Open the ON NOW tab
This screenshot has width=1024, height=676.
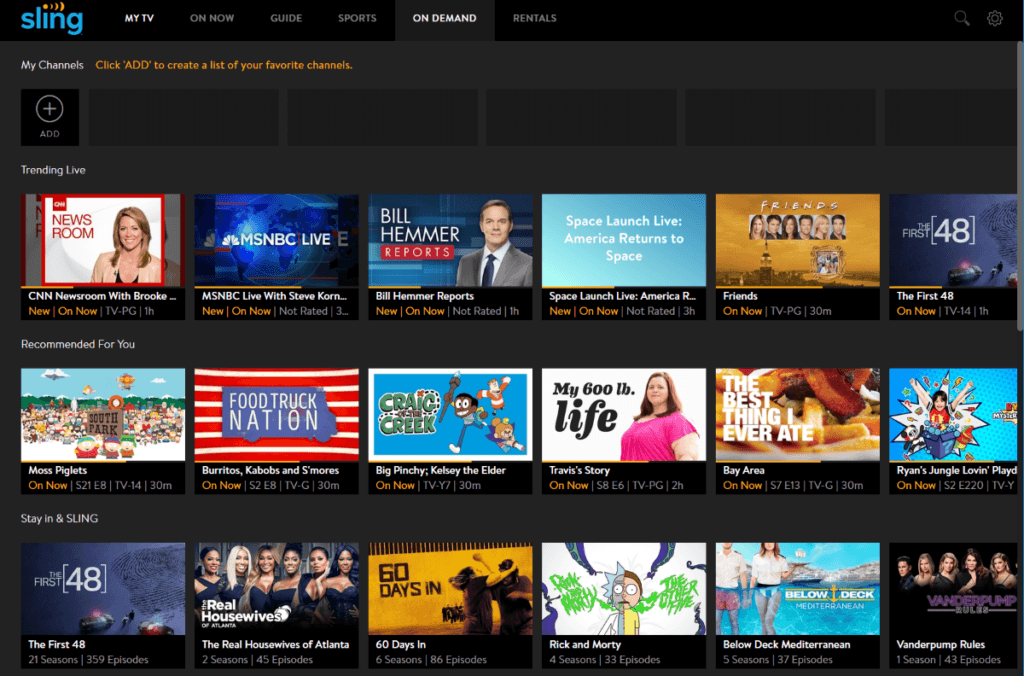tap(212, 18)
